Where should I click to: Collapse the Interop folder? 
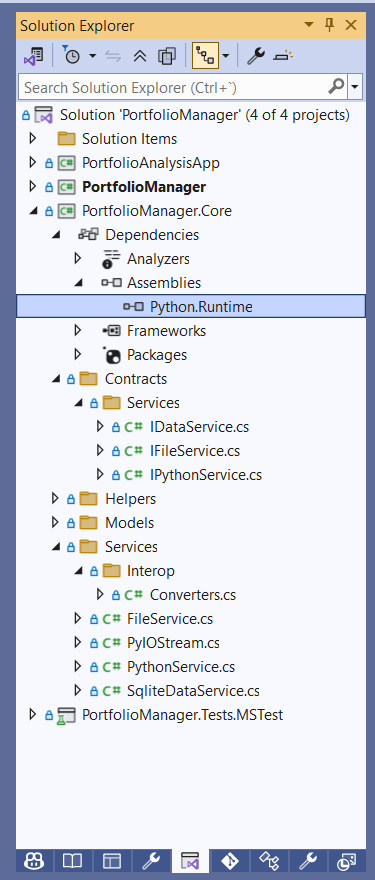(x=78, y=571)
